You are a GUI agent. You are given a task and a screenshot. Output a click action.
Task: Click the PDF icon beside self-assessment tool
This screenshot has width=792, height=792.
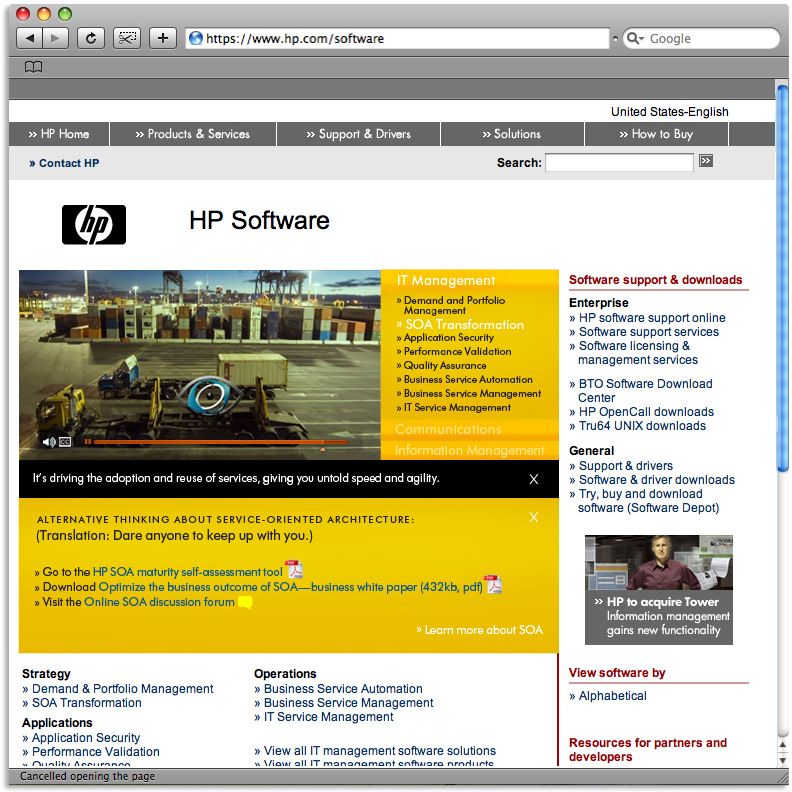[294, 569]
